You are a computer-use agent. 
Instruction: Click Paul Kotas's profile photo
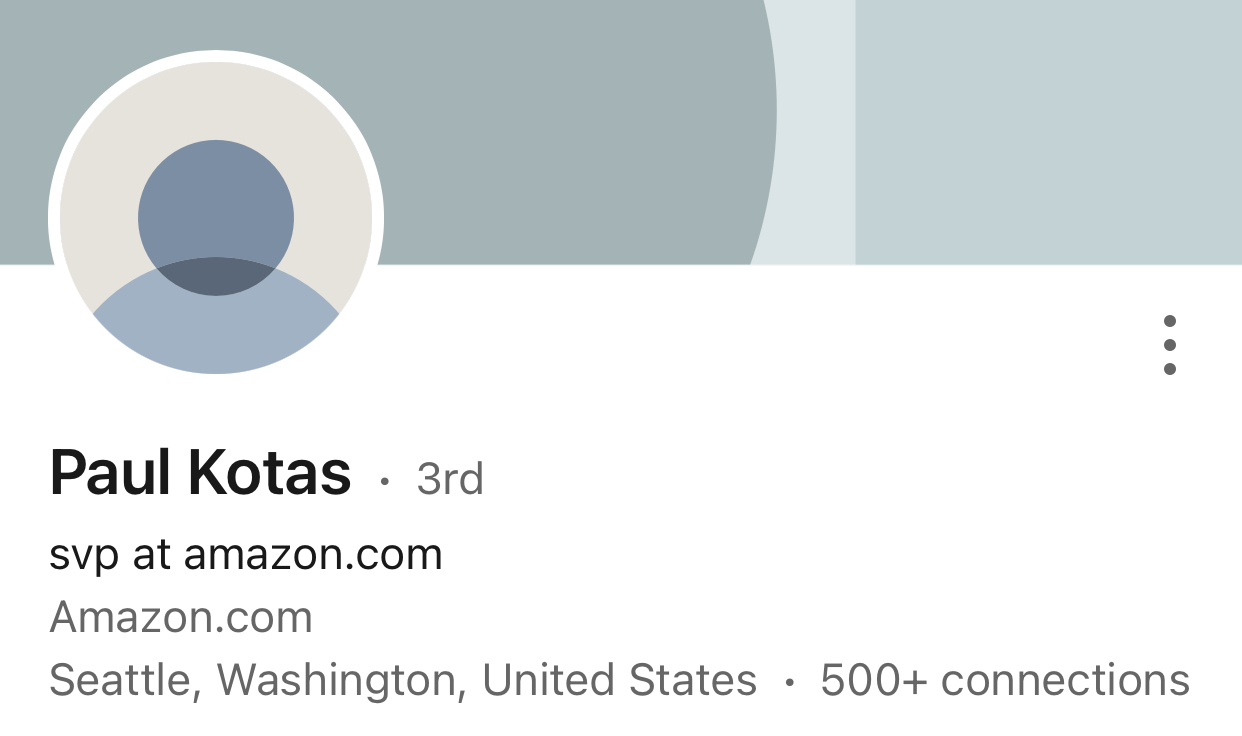pos(217,217)
